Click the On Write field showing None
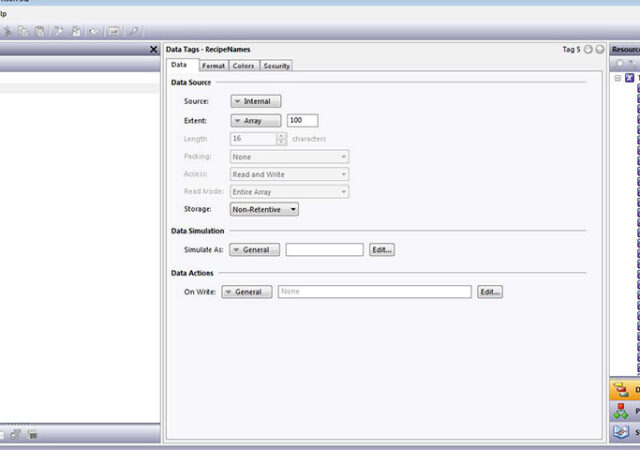 tap(375, 292)
